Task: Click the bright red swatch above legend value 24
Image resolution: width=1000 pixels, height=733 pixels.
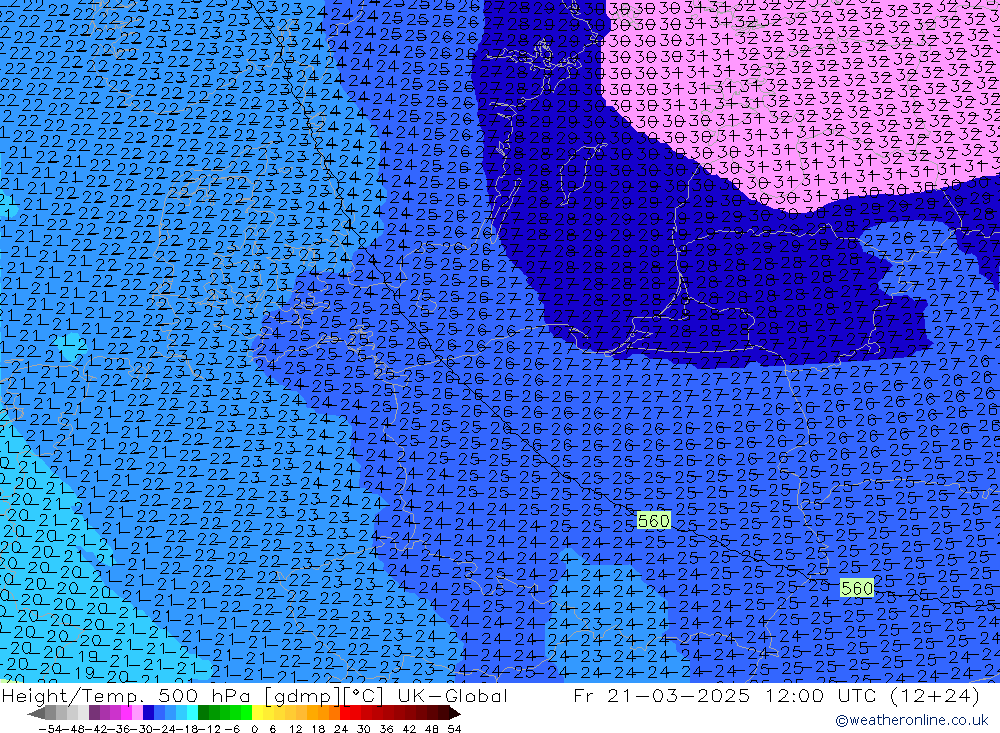Action: [345, 713]
